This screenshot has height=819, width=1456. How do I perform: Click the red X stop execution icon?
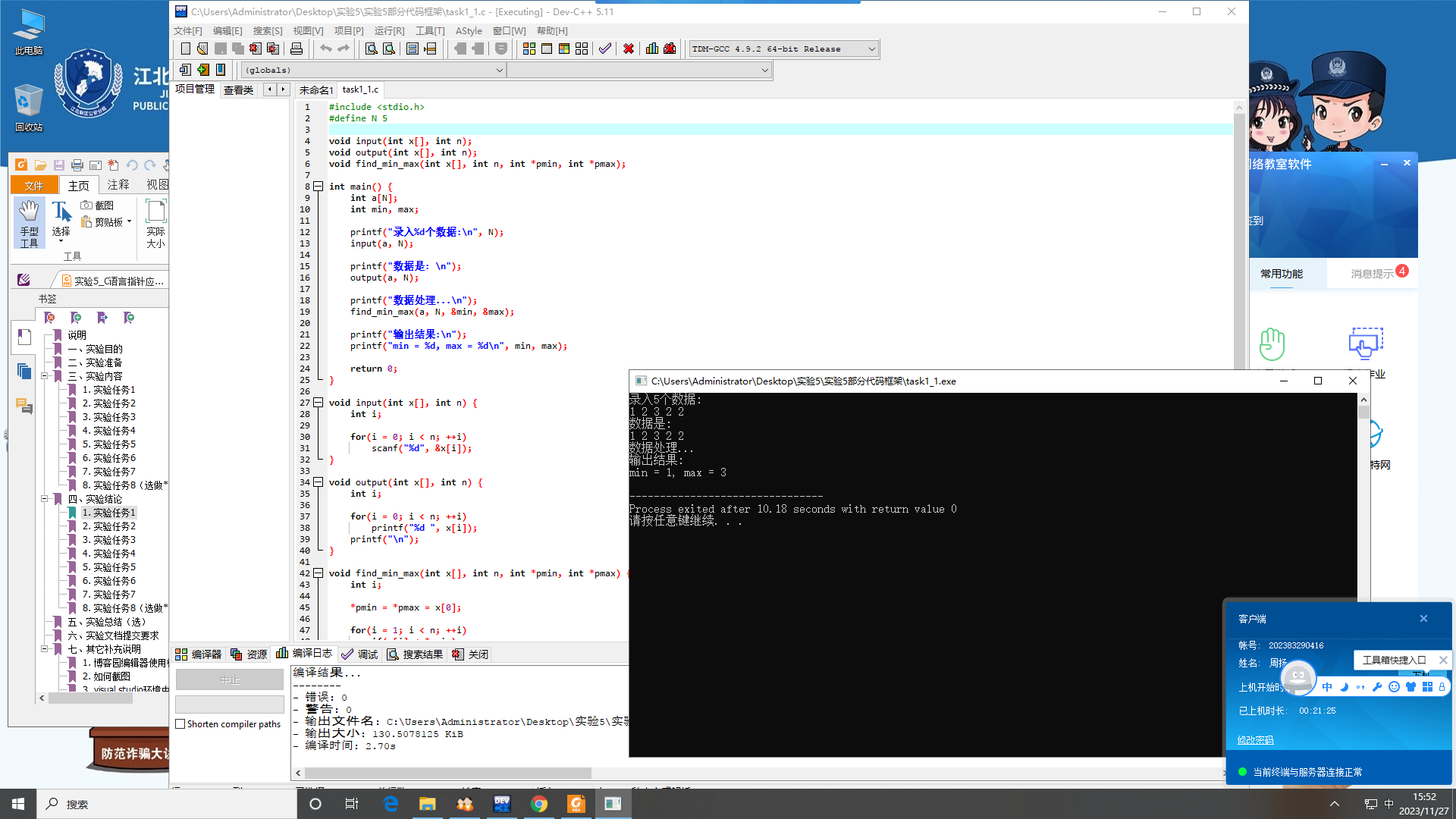pyautogui.click(x=629, y=49)
